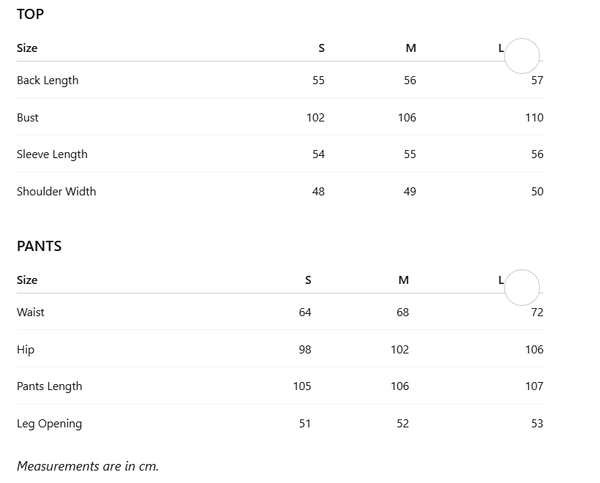Click the Waist row label

point(31,312)
